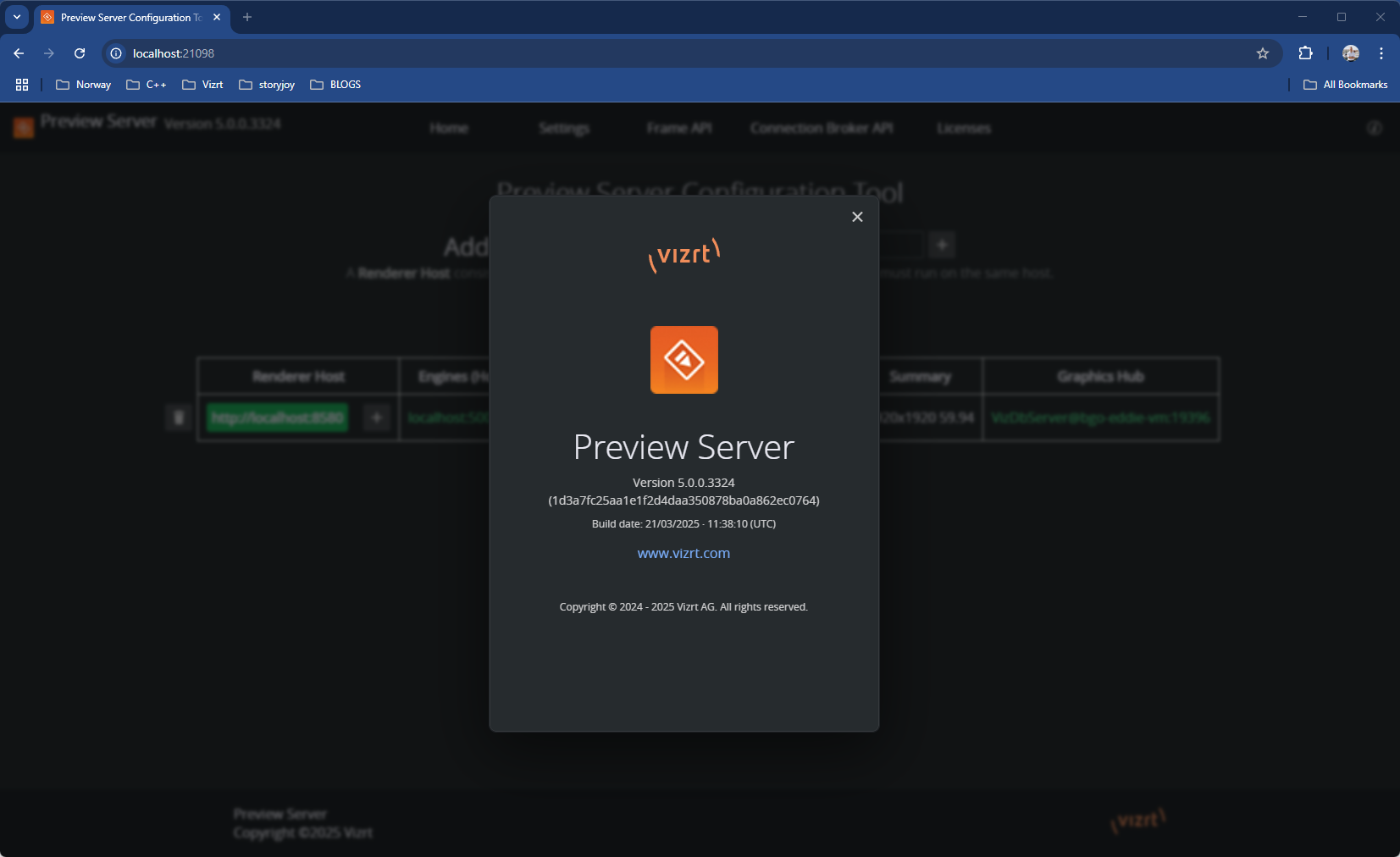Open the Home menu behind the dialog

point(449,128)
